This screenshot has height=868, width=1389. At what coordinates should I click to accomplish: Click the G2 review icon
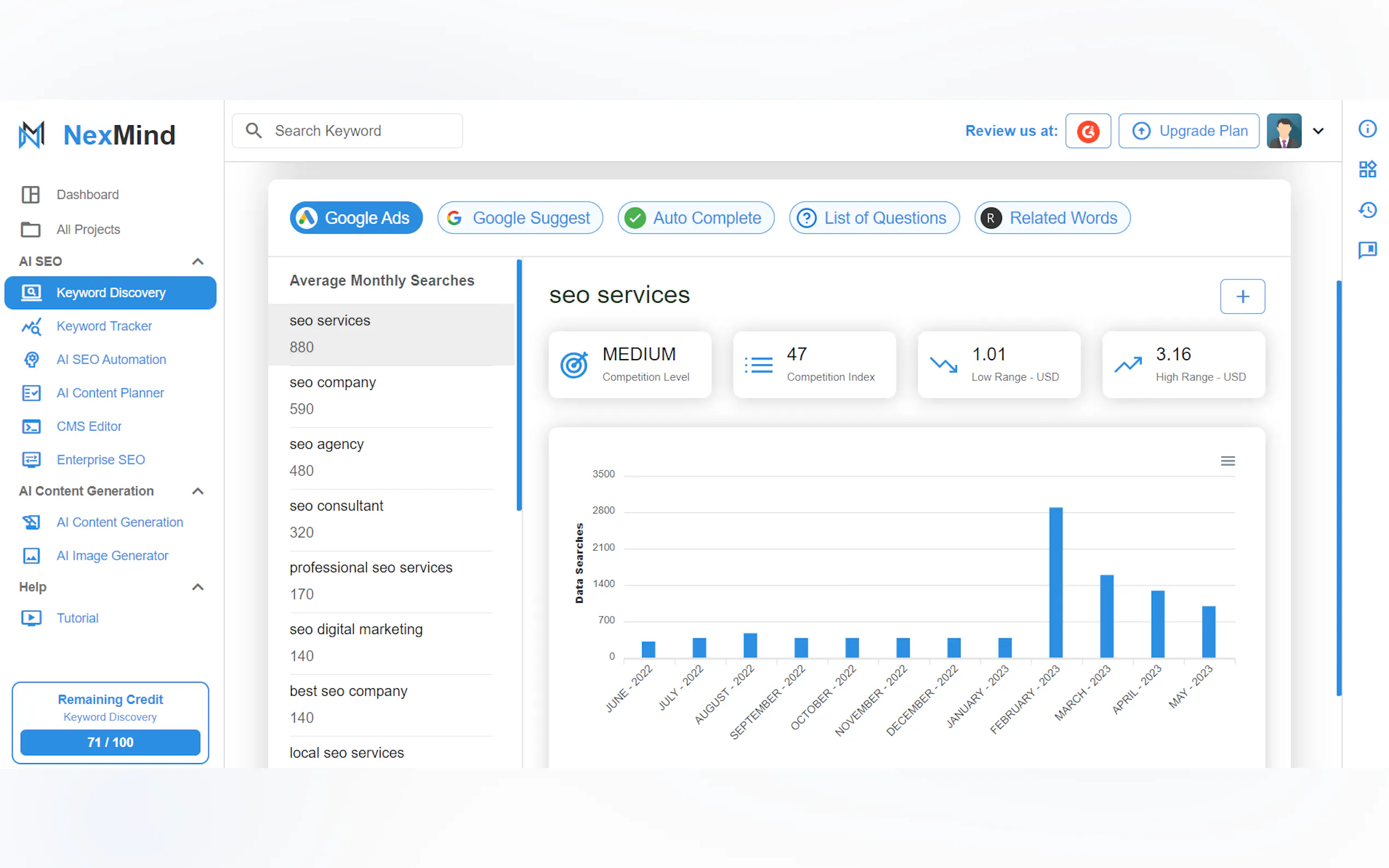pos(1088,131)
